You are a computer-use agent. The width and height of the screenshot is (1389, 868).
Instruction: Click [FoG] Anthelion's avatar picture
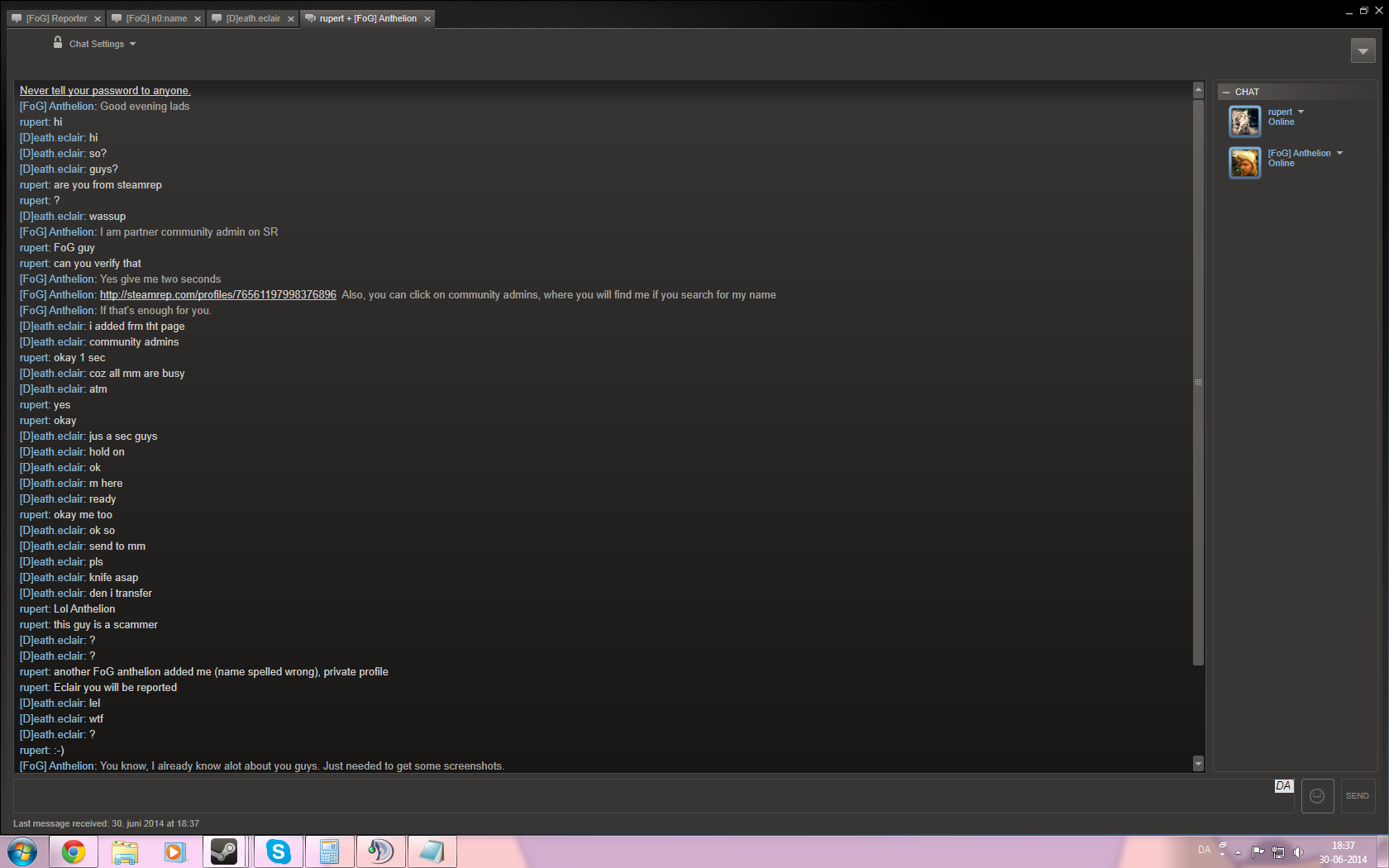point(1244,163)
